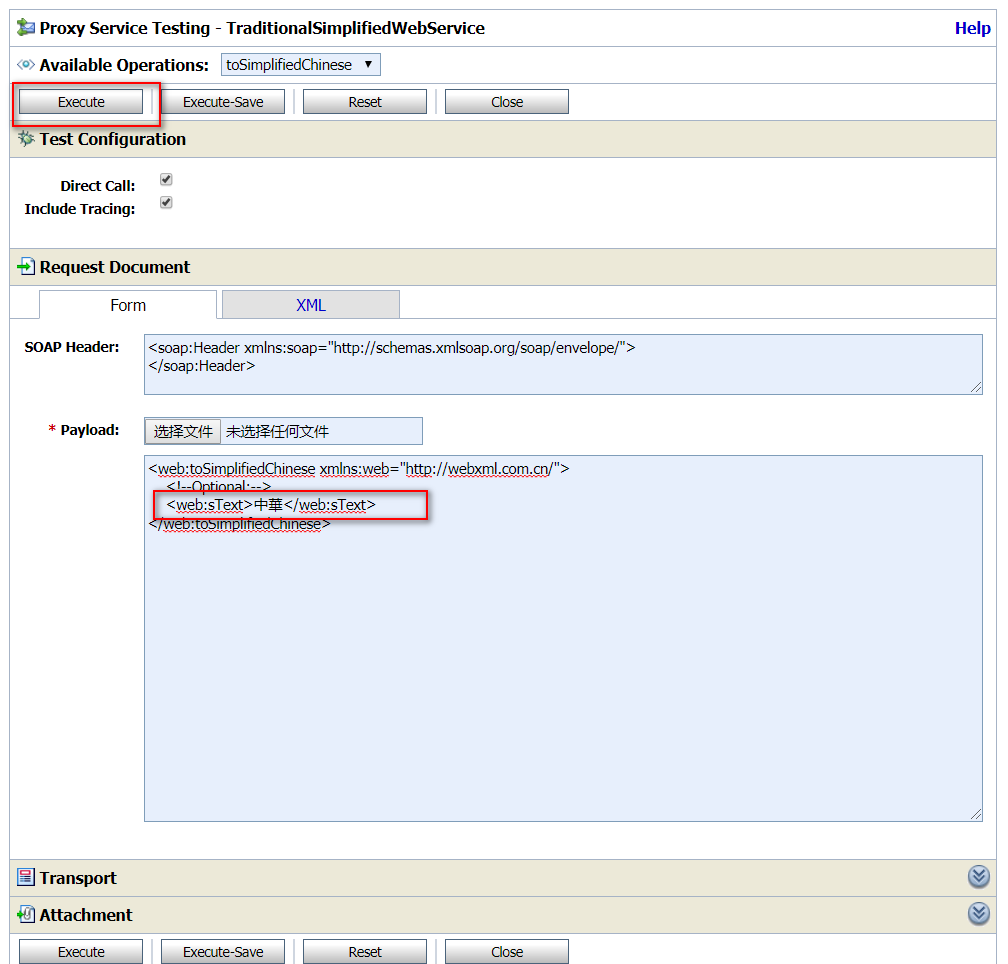Click the Request Document heading

[x=114, y=267]
